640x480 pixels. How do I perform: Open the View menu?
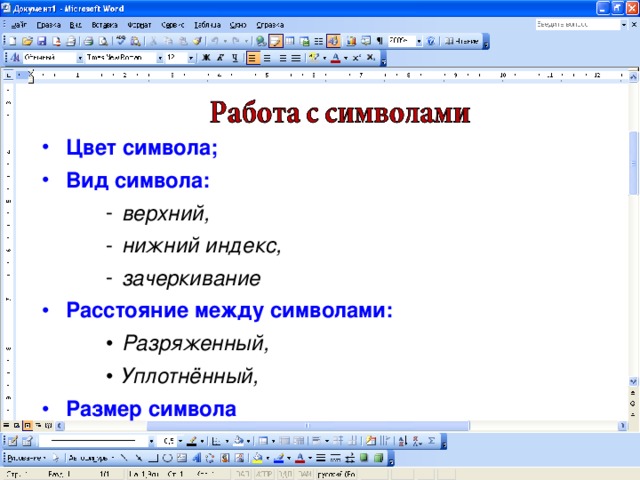pyautogui.click(x=76, y=25)
